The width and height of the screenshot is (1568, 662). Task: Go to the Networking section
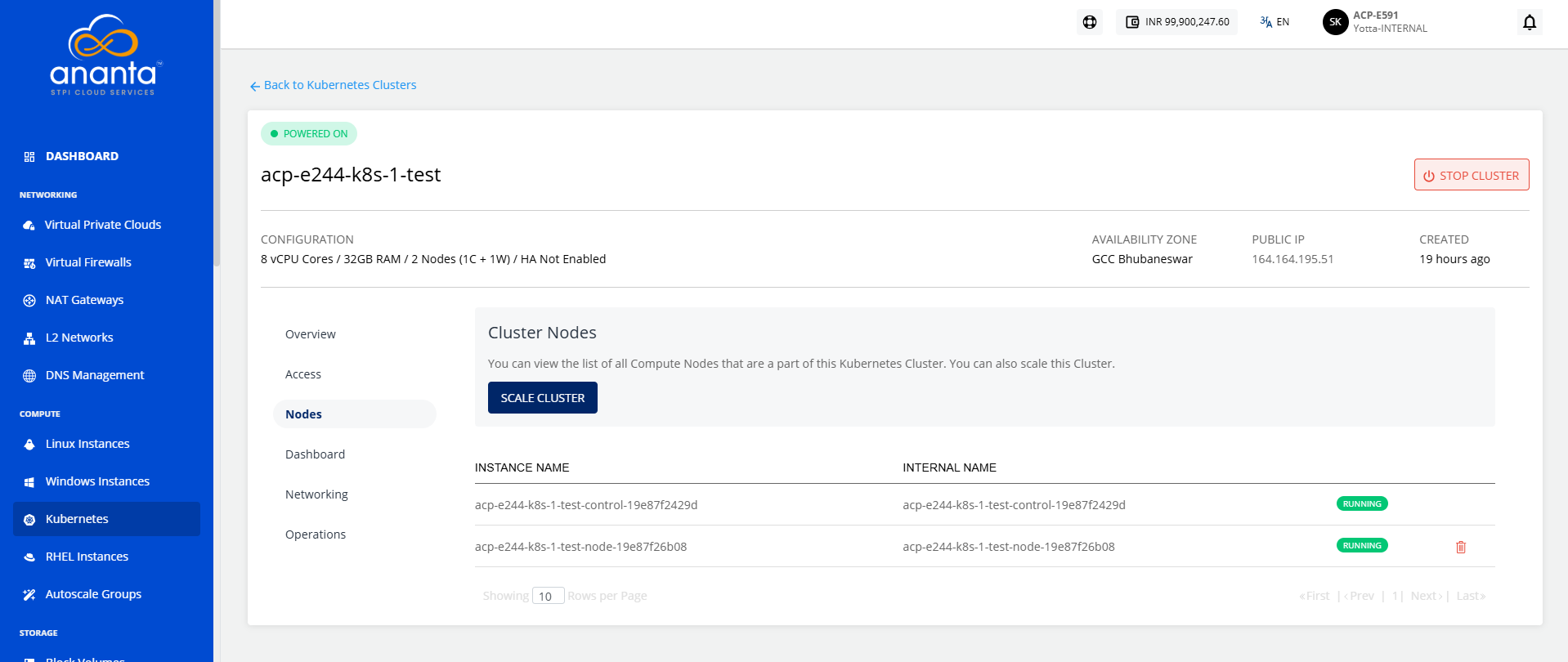[x=316, y=494]
